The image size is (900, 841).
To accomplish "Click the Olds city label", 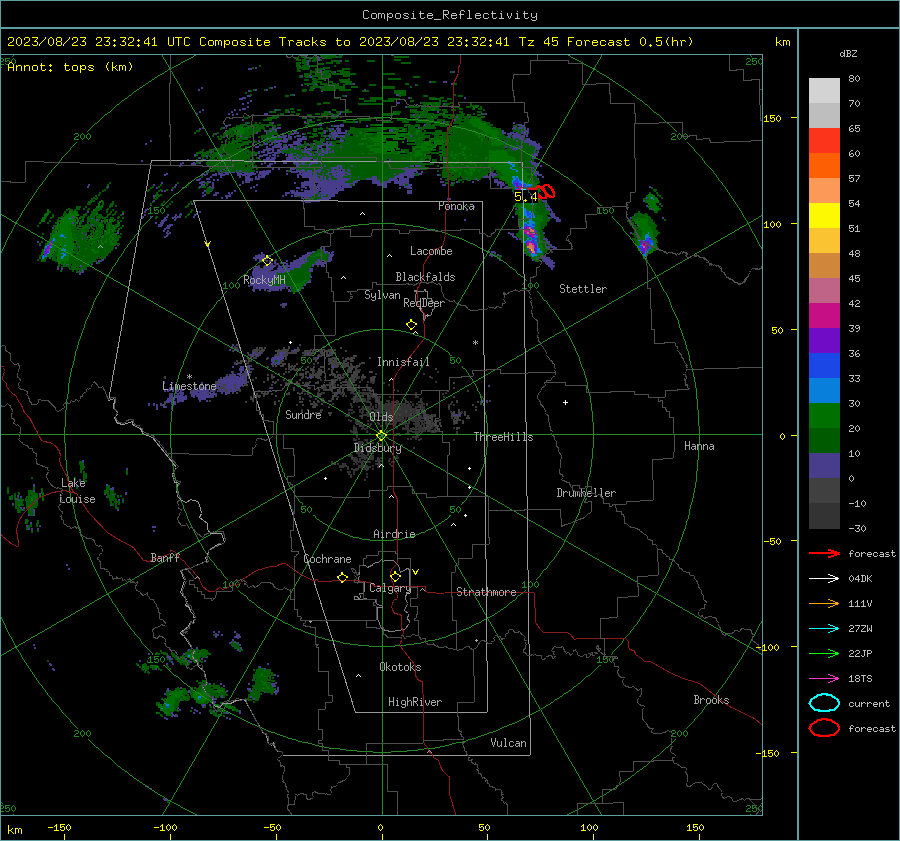I will 381,416.
